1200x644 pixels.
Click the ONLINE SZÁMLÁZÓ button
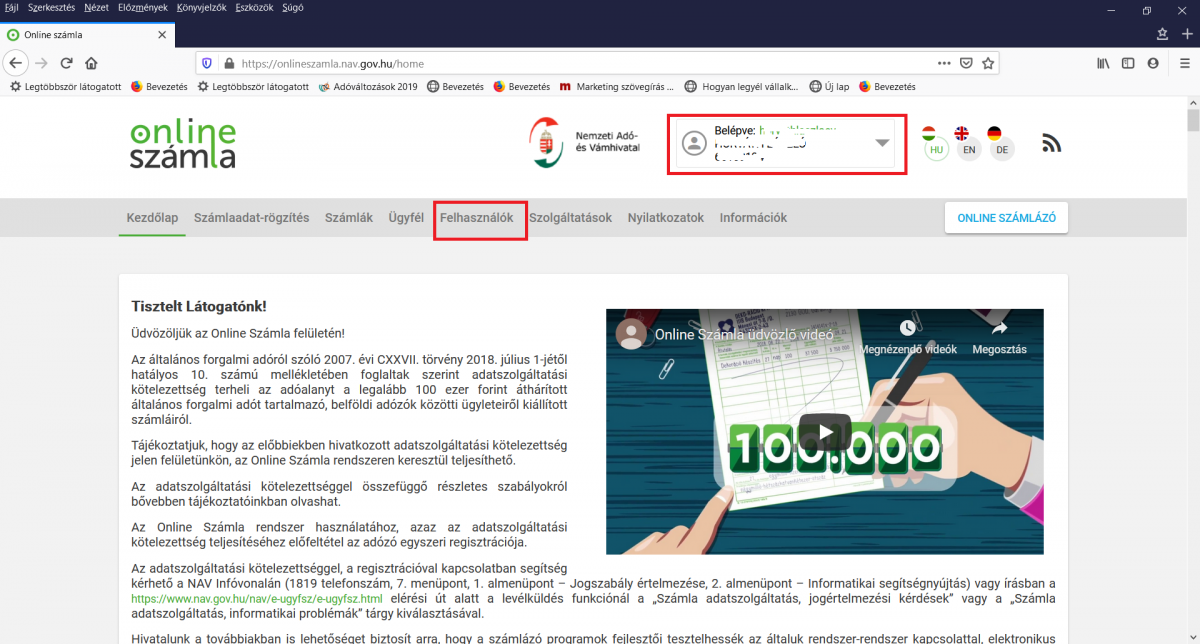click(x=1006, y=218)
